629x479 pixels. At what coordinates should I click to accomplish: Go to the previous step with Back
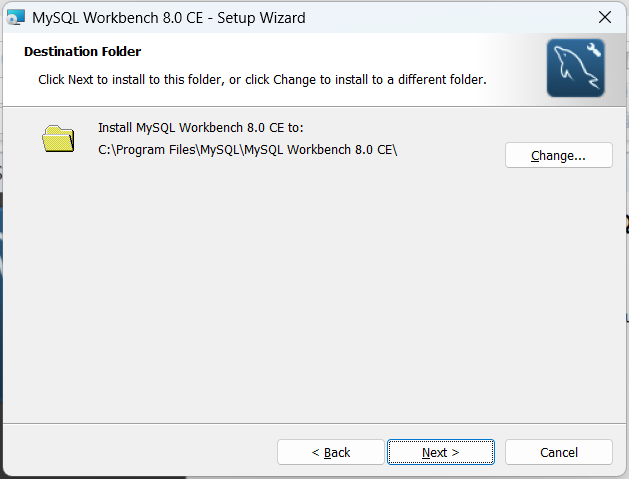[331, 452]
